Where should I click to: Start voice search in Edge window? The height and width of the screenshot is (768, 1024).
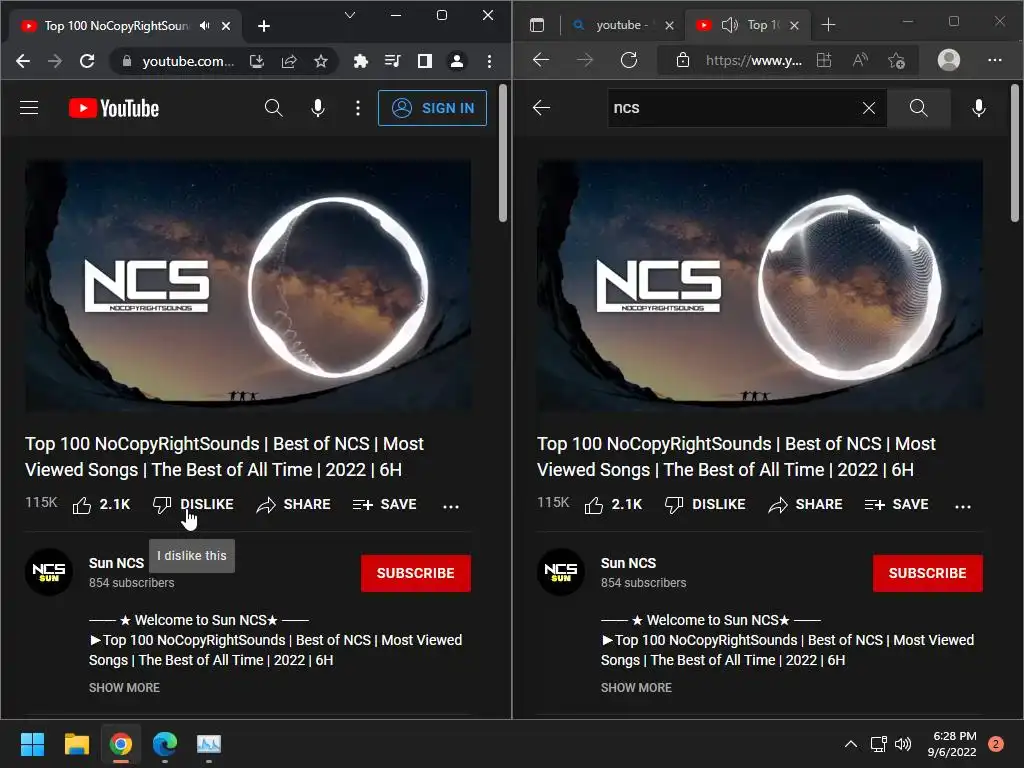coord(978,108)
